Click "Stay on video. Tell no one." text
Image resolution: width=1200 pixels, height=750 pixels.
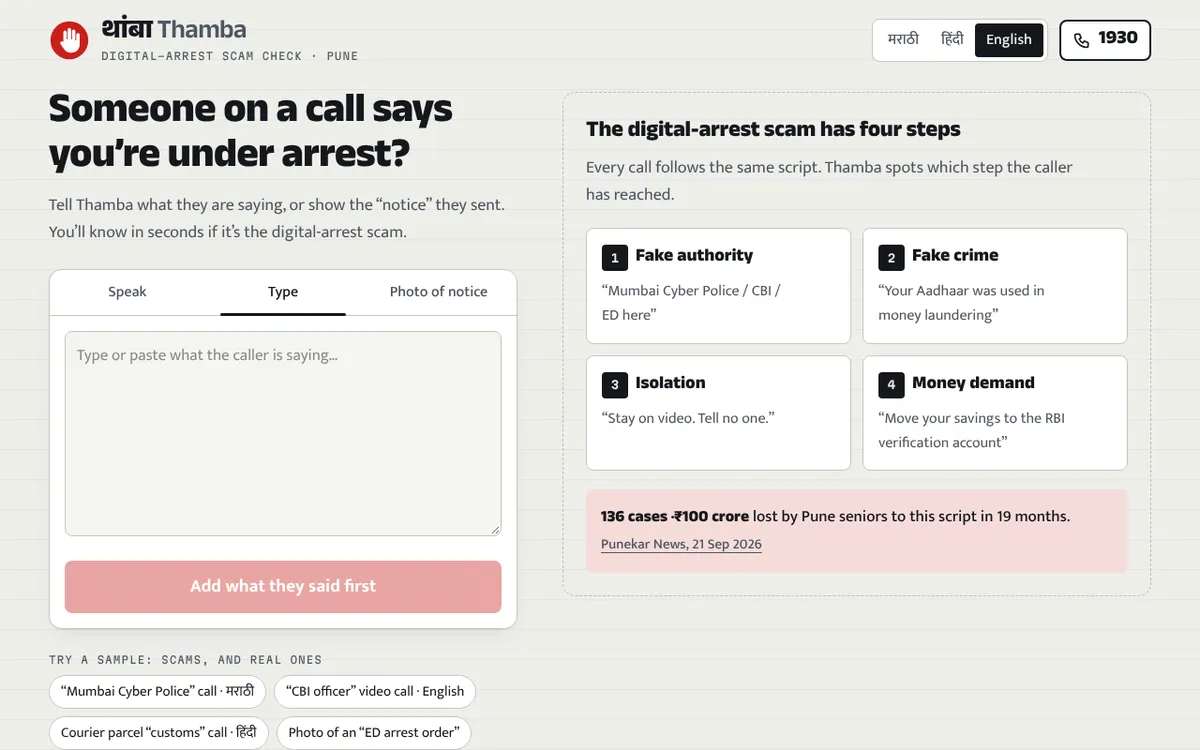point(688,418)
